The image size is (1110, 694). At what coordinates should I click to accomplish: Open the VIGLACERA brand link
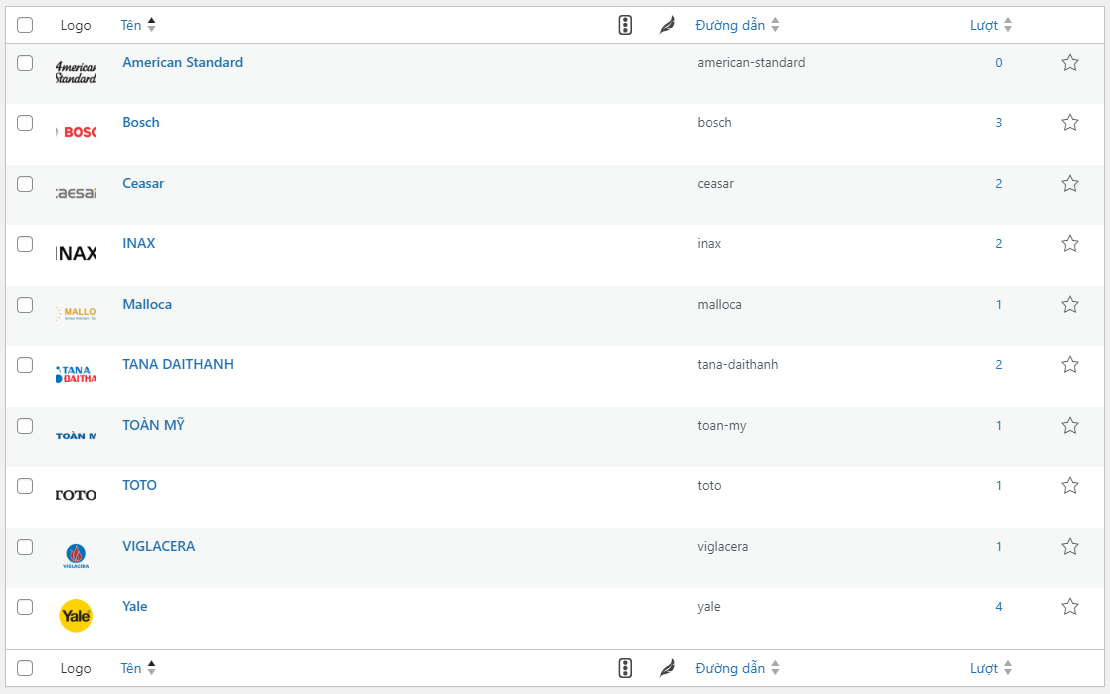(159, 547)
